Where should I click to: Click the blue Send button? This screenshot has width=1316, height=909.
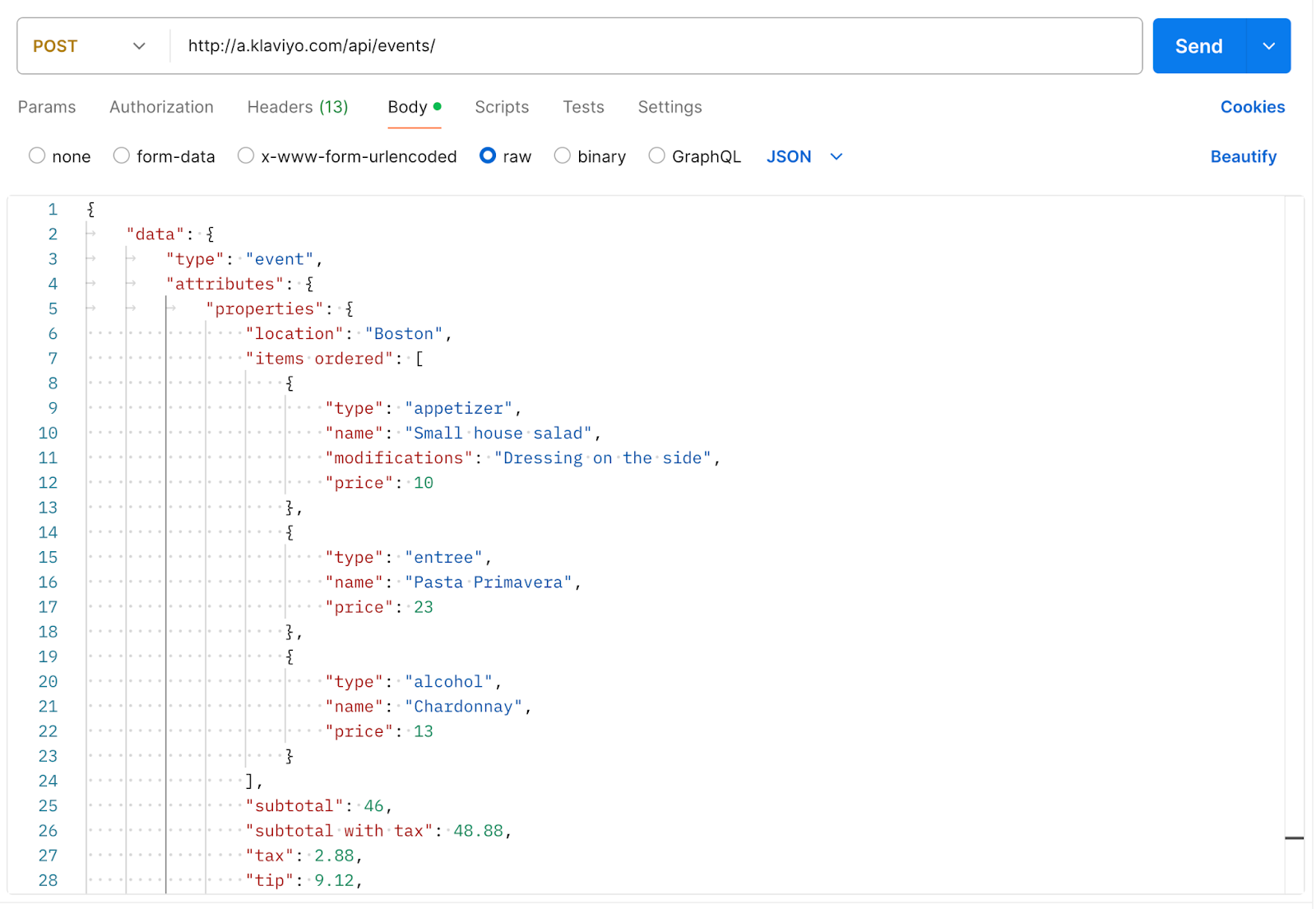[1199, 46]
